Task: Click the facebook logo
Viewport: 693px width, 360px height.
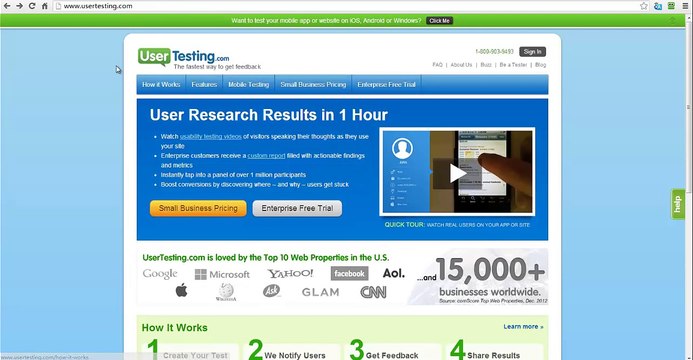Action: (x=349, y=273)
